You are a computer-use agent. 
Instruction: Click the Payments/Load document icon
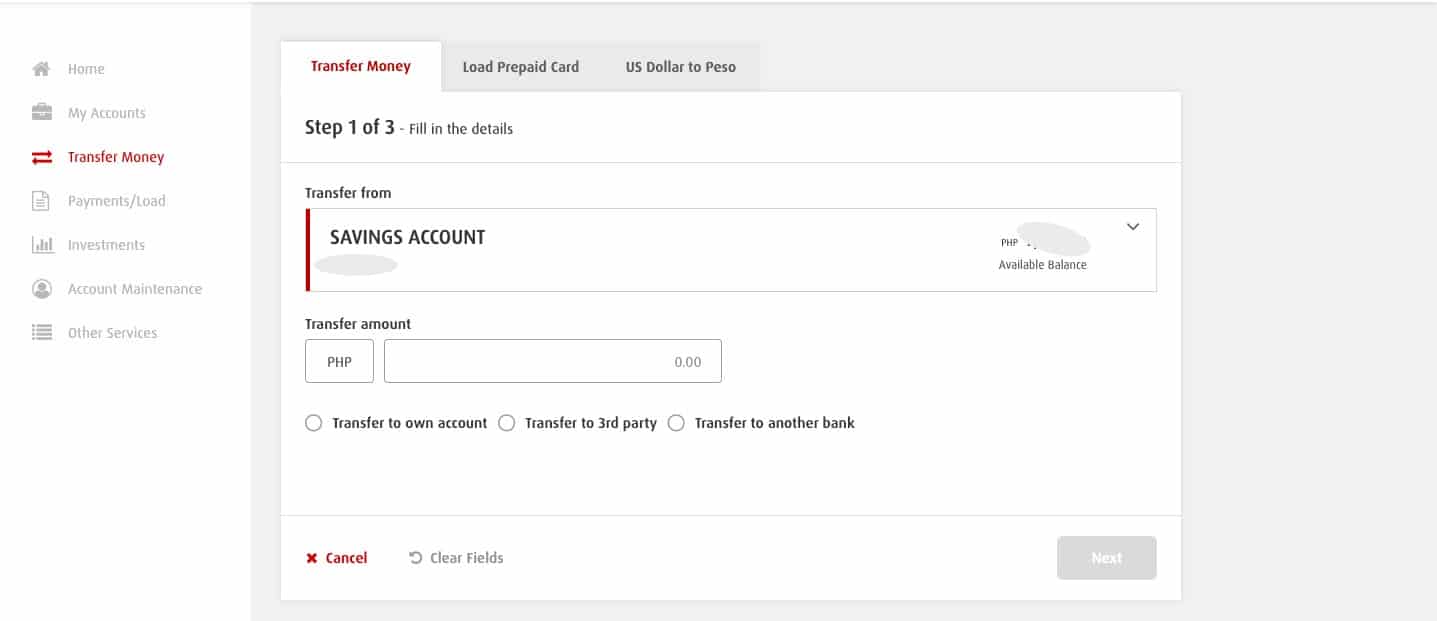(42, 201)
